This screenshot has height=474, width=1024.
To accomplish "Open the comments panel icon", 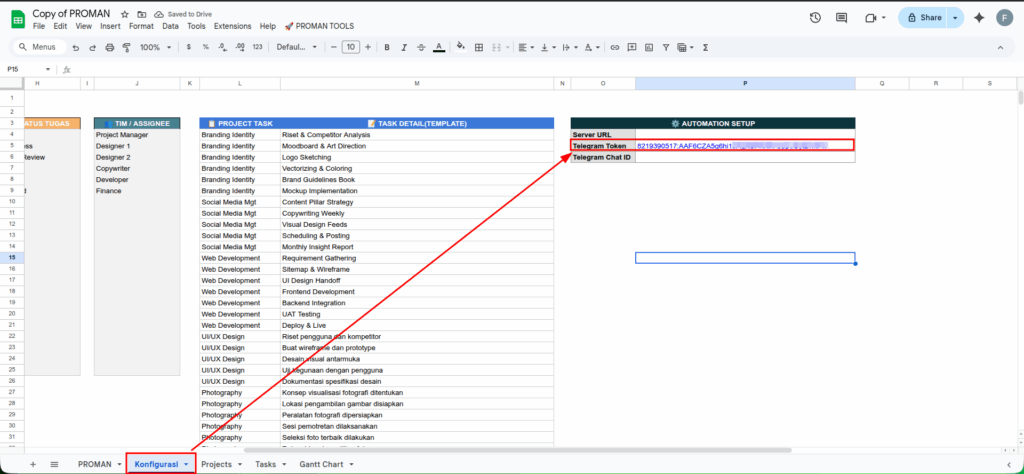I will click(x=842, y=18).
